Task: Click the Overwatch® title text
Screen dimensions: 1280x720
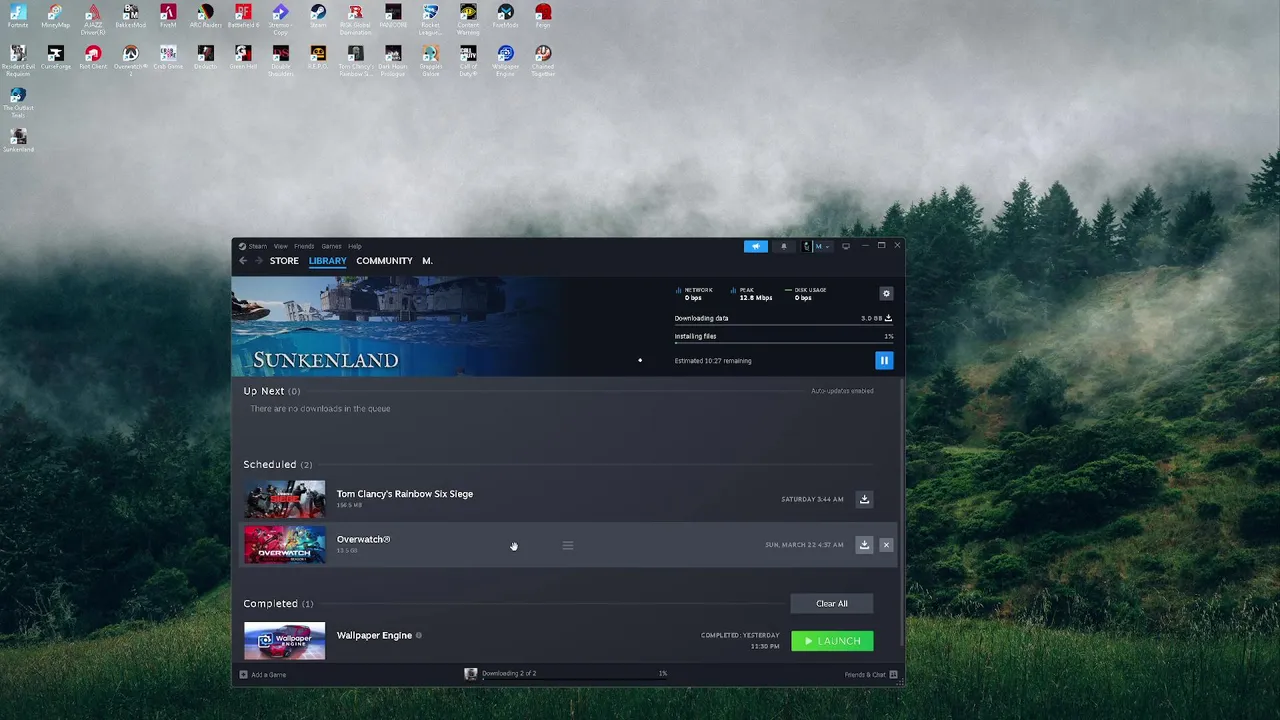Action: coord(363,539)
